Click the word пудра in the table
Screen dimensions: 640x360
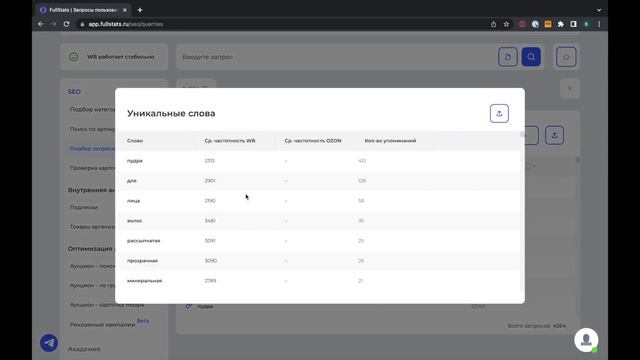coord(135,161)
